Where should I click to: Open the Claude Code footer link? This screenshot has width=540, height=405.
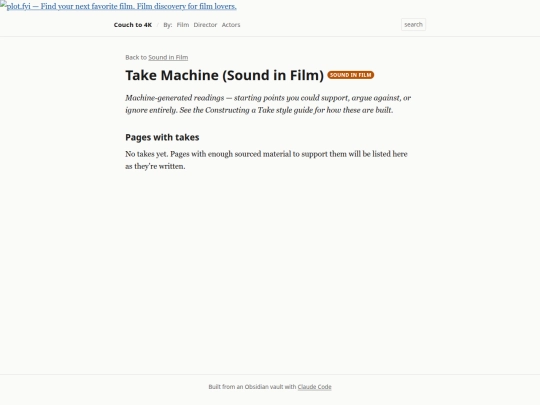(314, 387)
